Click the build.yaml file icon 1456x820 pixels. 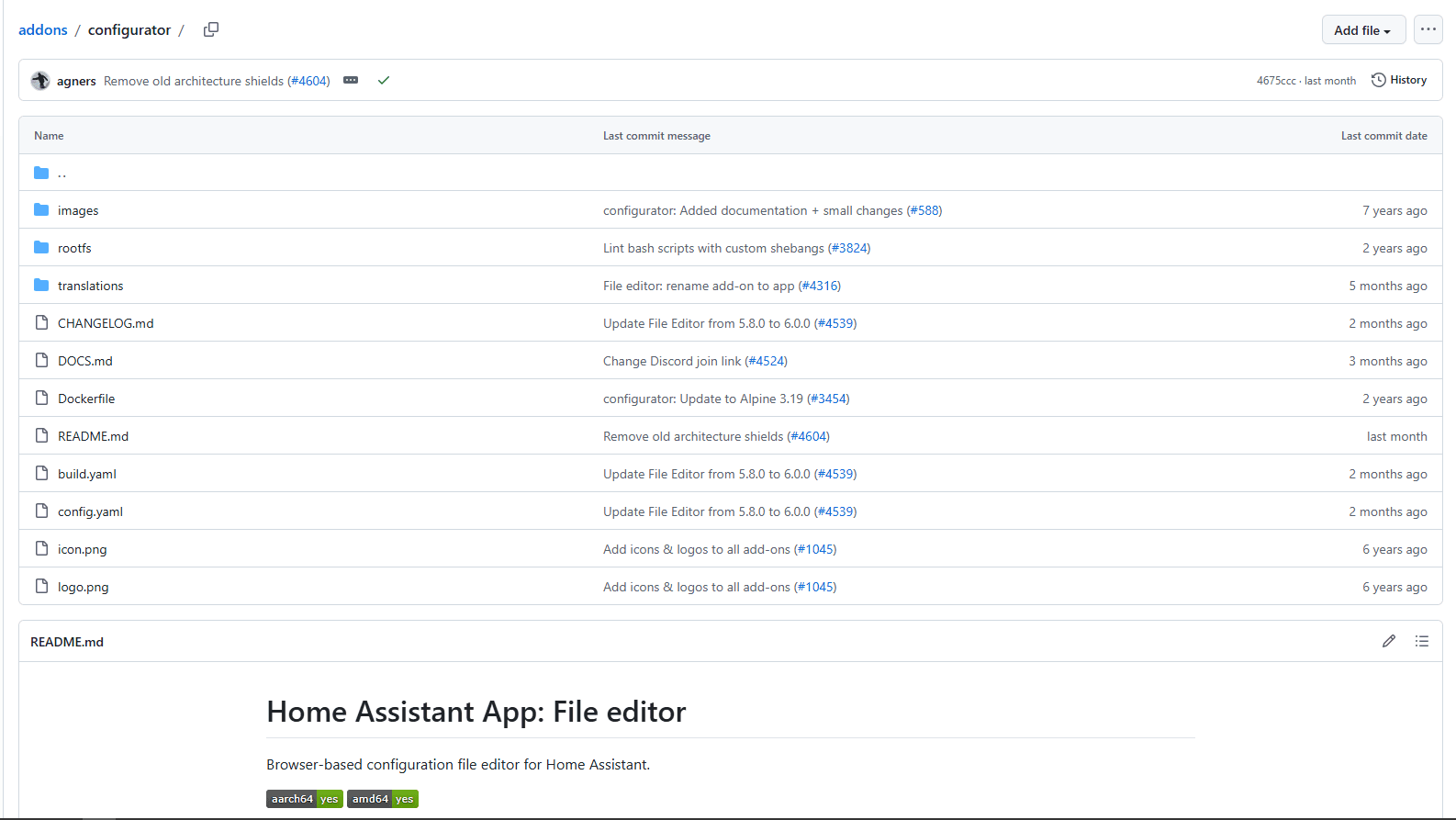[x=41, y=473]
